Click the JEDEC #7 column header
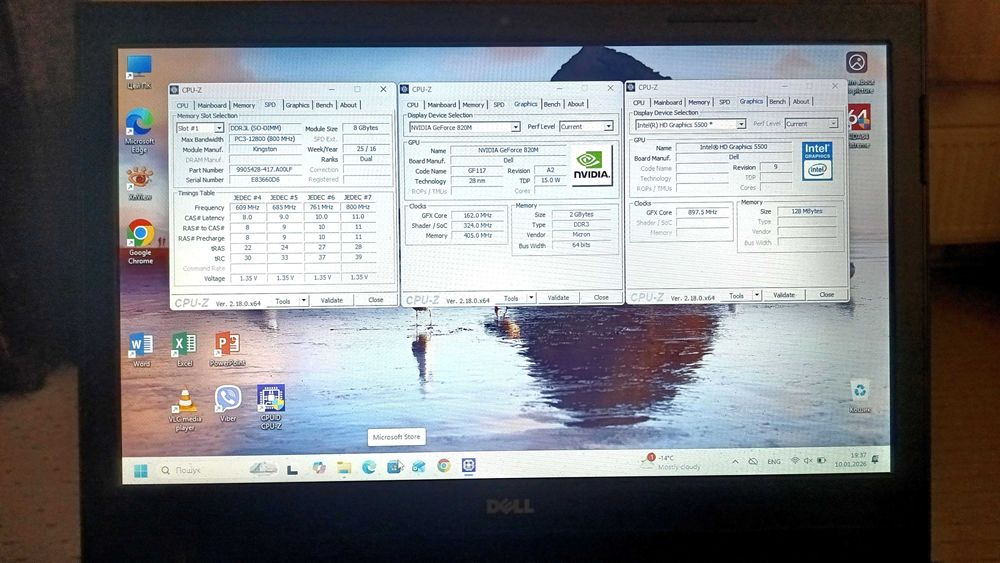 pos(358,198)
